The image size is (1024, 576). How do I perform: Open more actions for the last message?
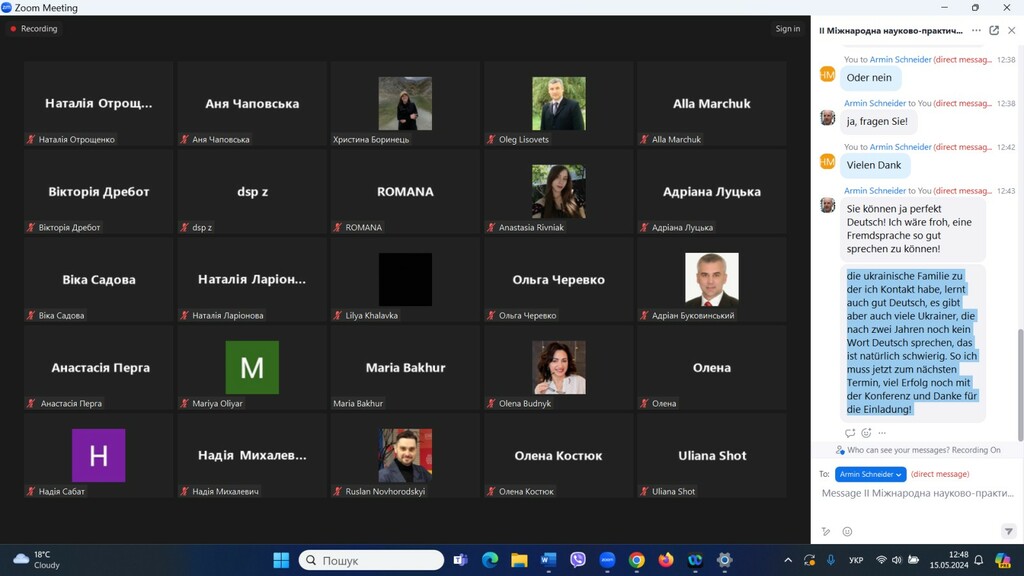[882, 433]
